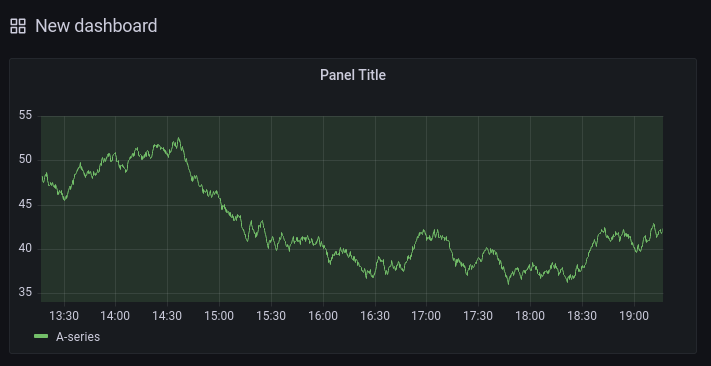Screen dimensions: 711x366
Task: Click the 40 value axis label
Action: click(26, 249)
